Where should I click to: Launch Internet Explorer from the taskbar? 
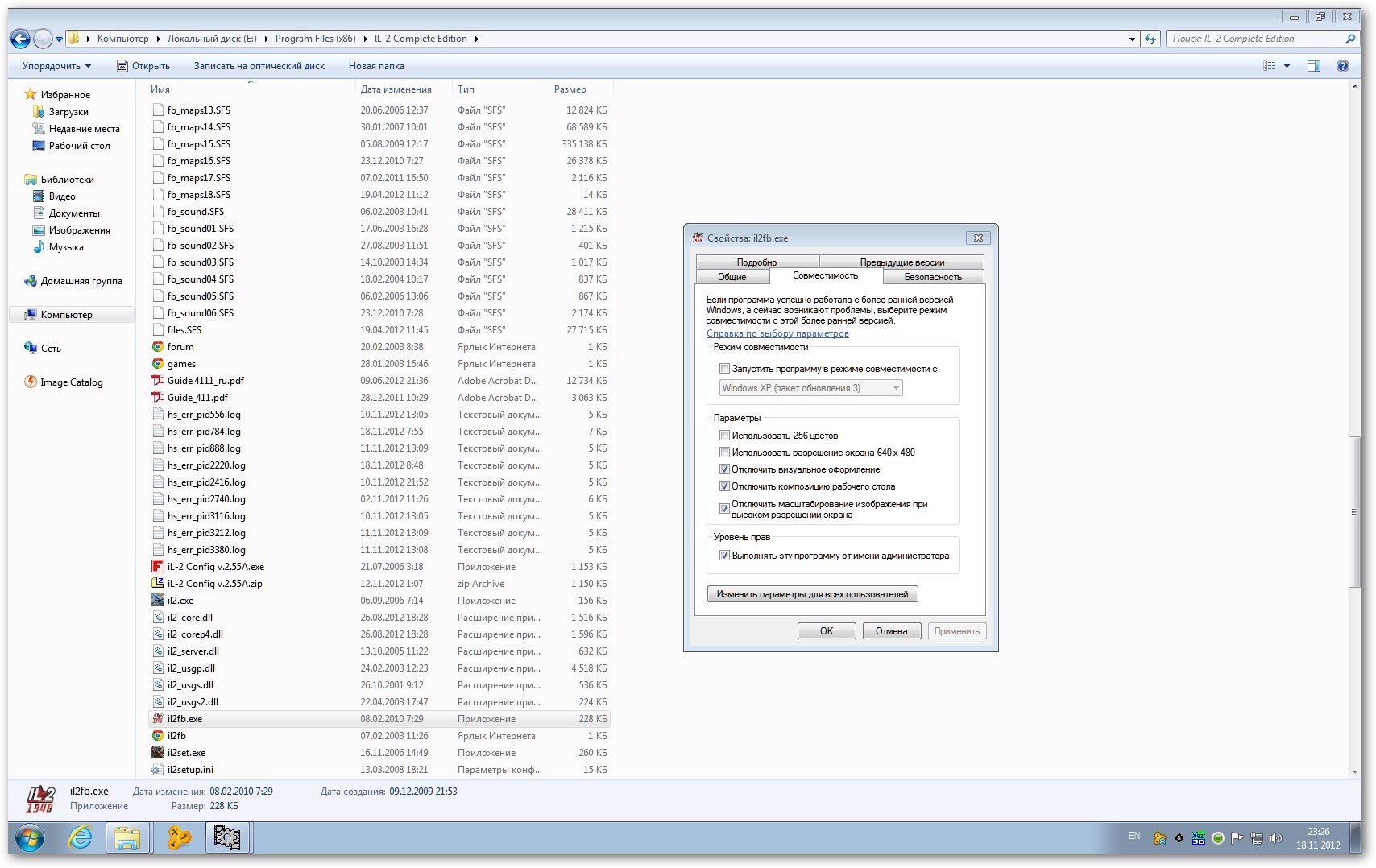coord(80,838)
